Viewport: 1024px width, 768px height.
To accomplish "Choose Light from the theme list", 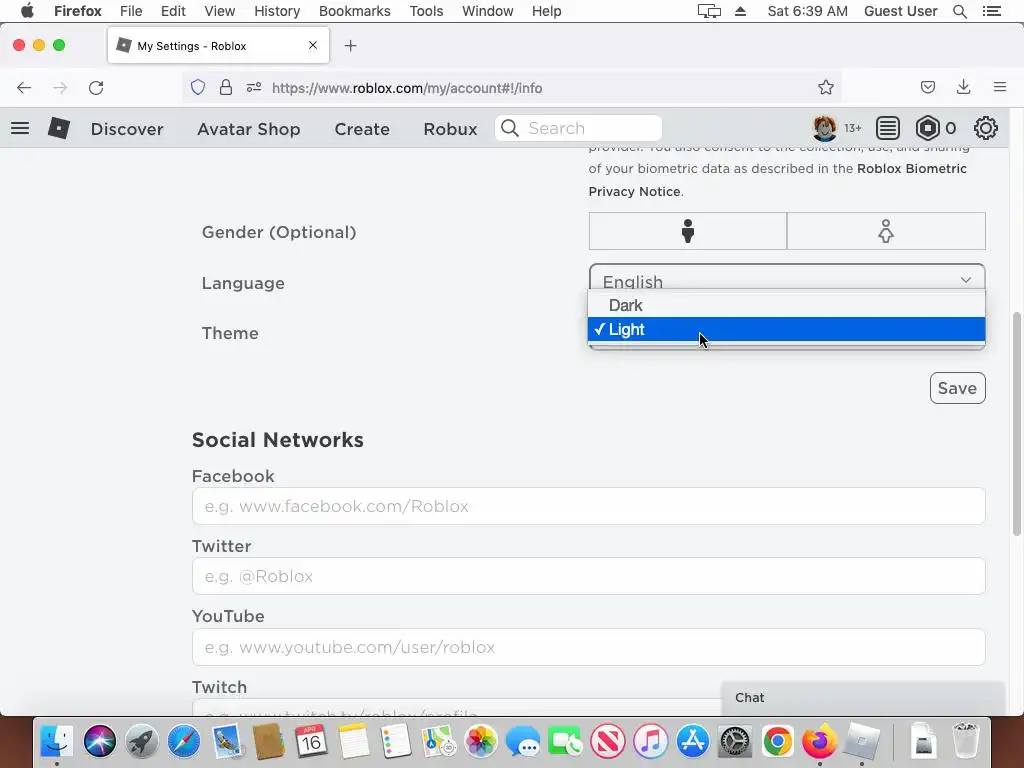I will [x=786, y=329].
